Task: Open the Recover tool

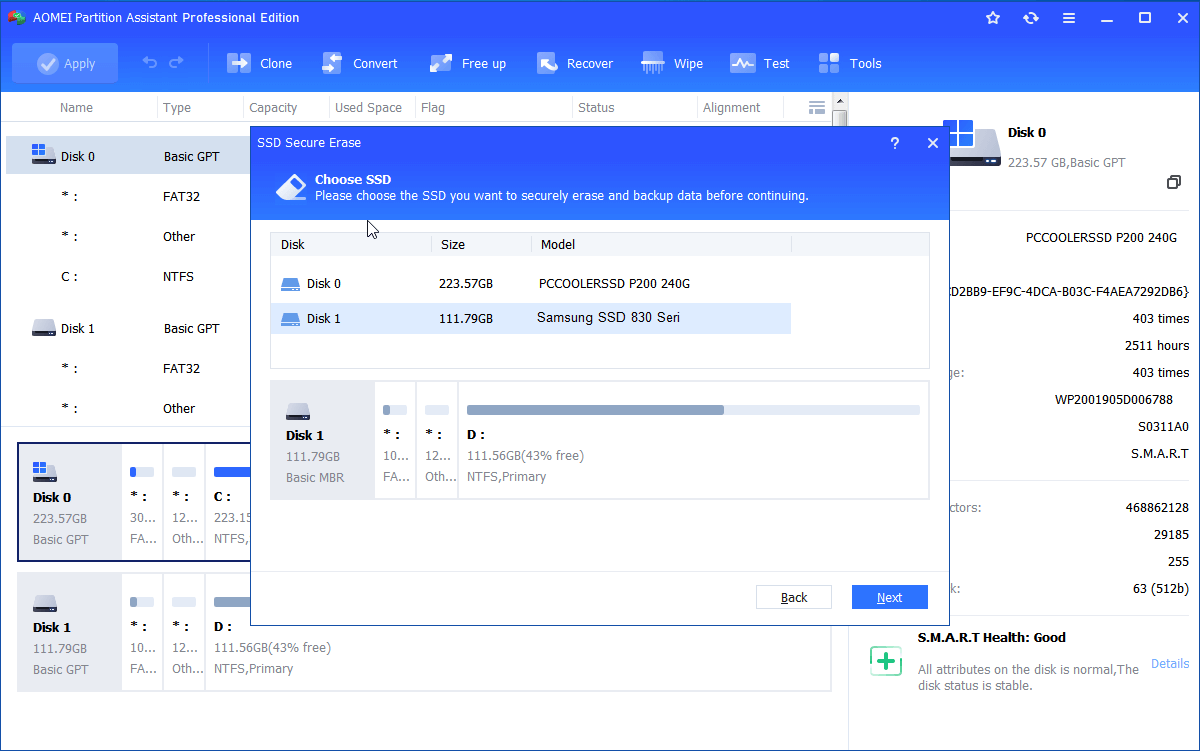Action: tap(547, 63)
